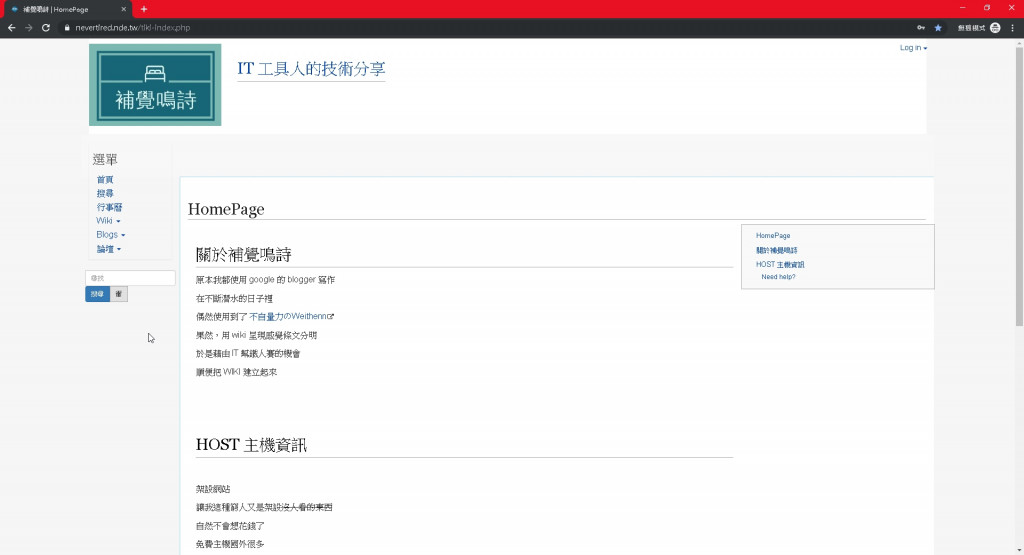Open 行事曆 in the sidebar menu

[x=109, y=207]
